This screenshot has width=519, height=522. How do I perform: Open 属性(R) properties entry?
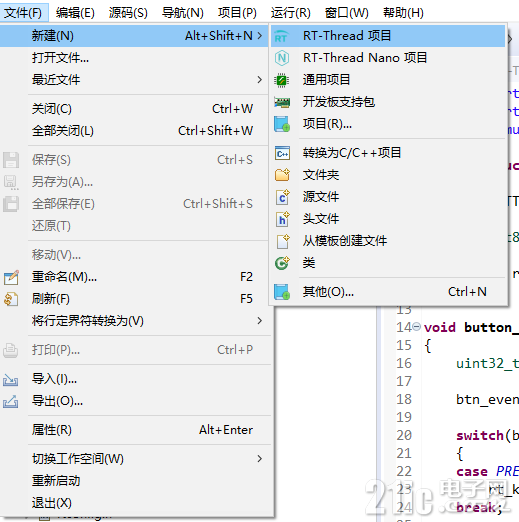[134, 430]
